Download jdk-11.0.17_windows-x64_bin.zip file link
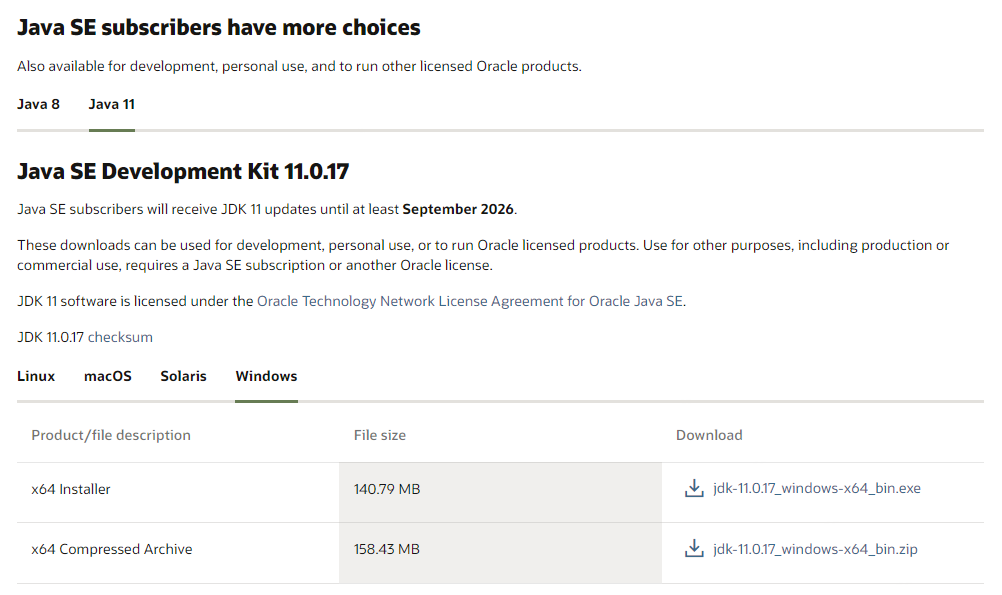The image size is (1002, 595). (x=815, y=549)
